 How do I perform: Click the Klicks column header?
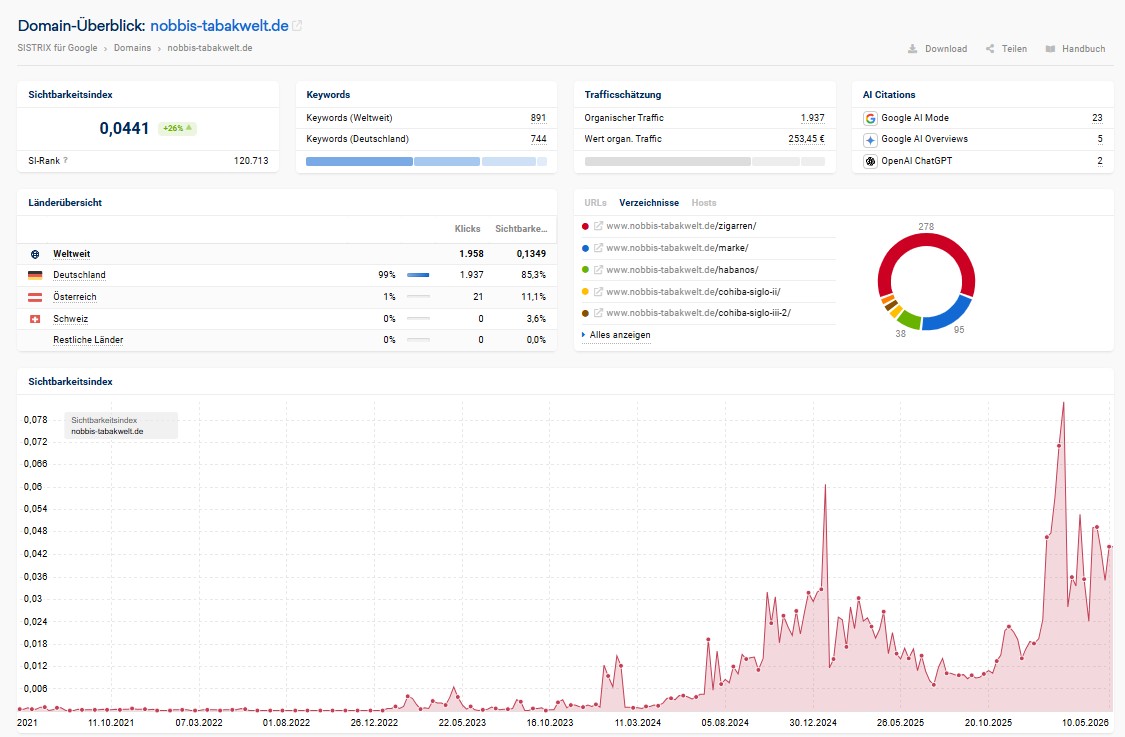467,229
